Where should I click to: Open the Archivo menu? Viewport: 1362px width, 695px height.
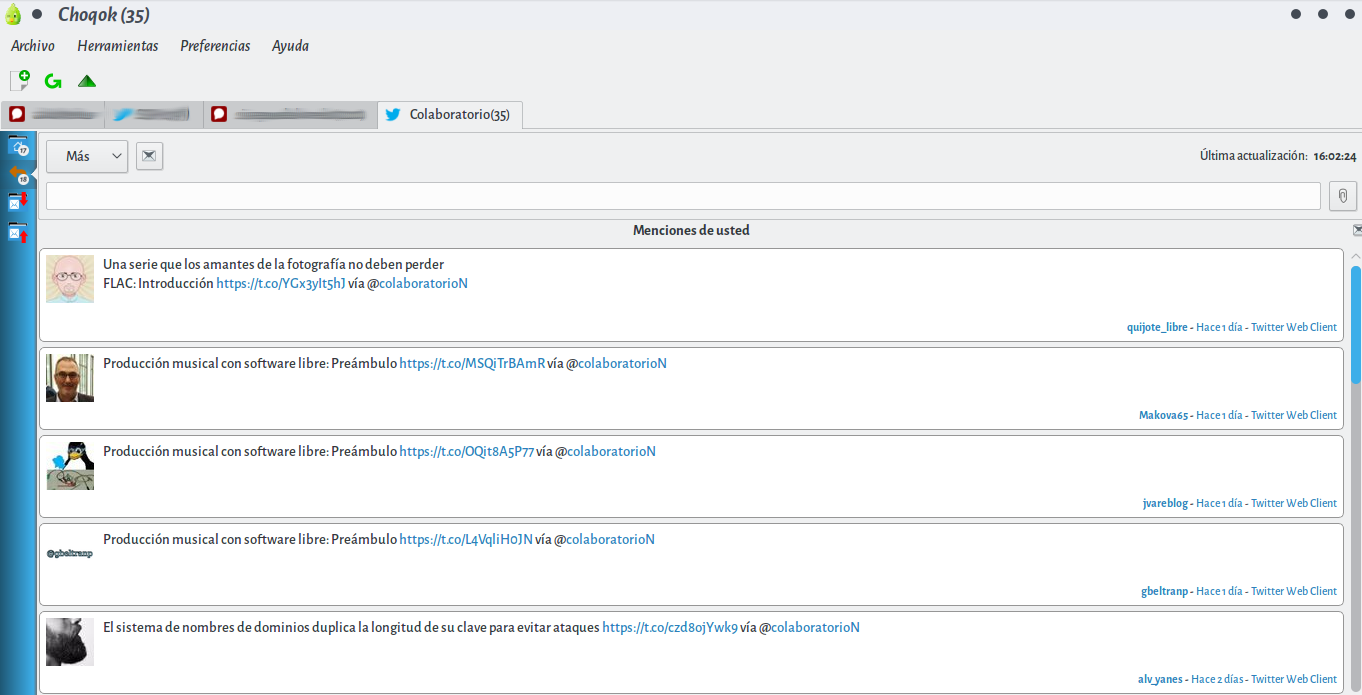33,46
